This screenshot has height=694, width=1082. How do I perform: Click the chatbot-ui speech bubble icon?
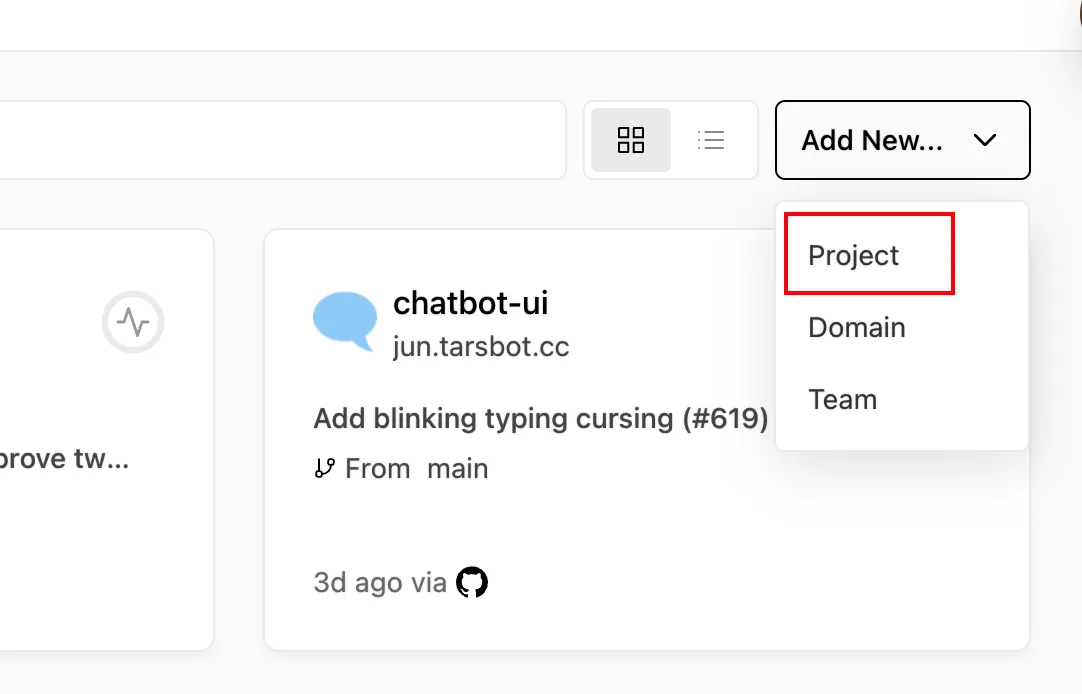pyautogui.click(x=345, y=321)
